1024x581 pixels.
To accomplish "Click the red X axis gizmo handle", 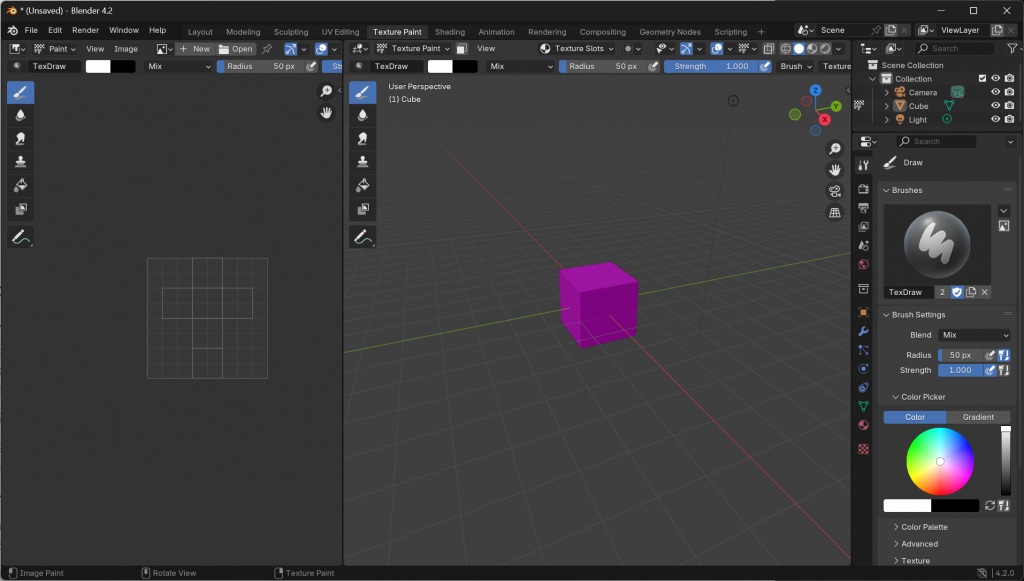I will pyautogui.click(x=825, y=119).
